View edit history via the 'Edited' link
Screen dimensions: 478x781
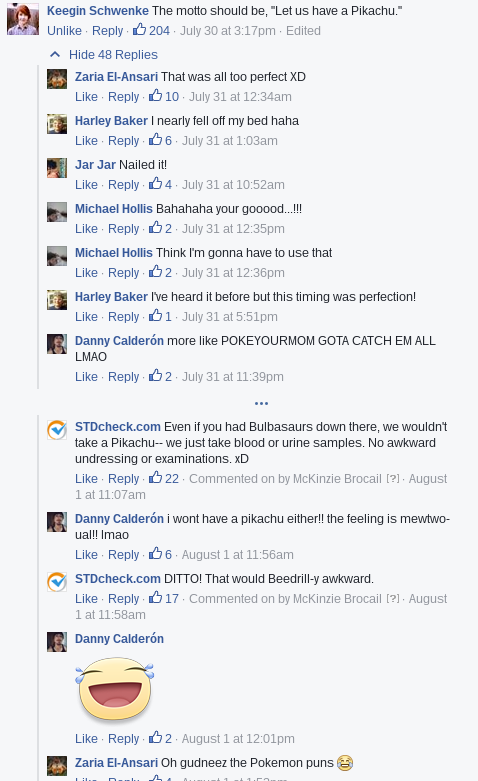(x=303, y=31)
